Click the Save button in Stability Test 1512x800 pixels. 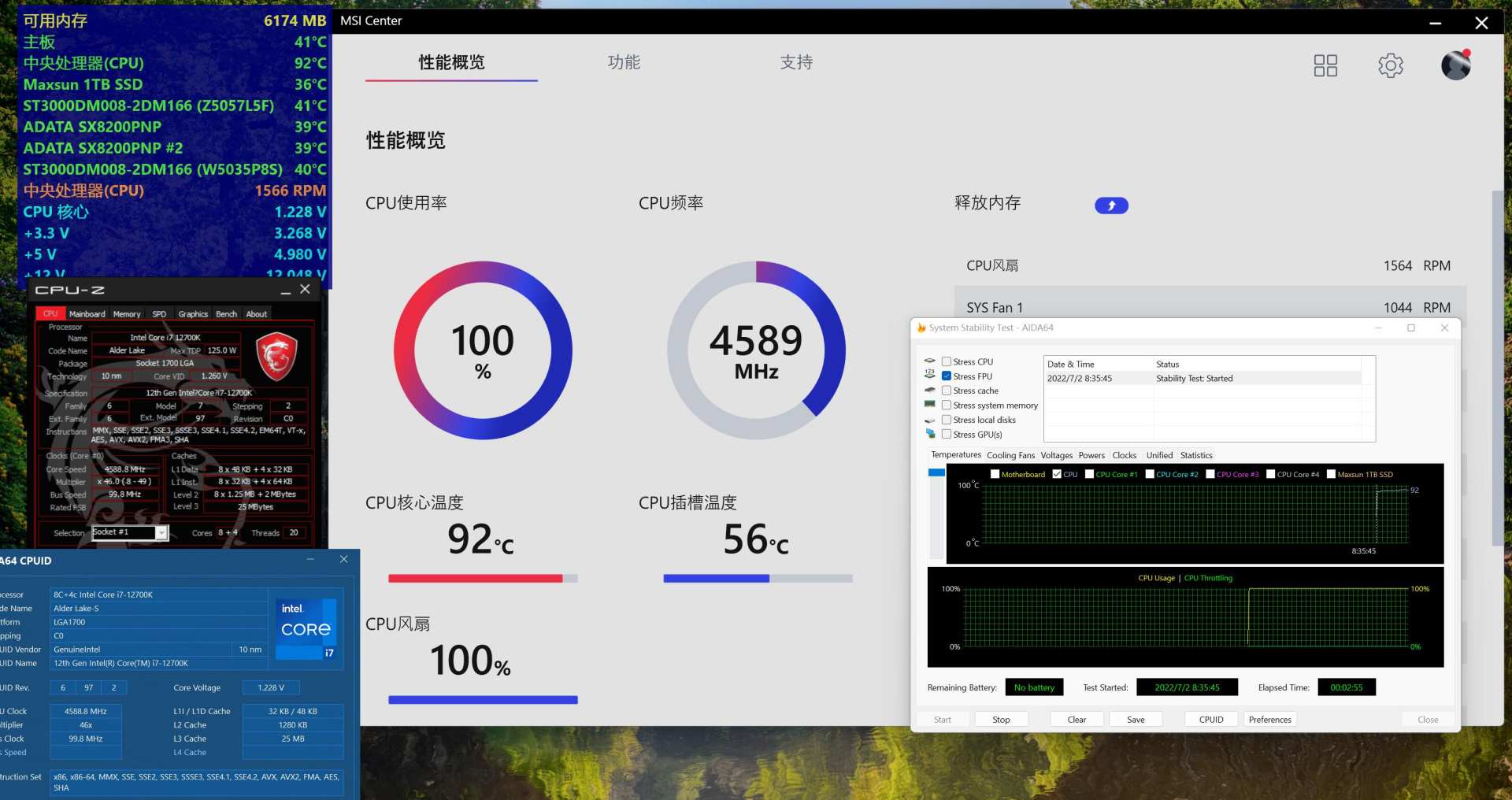click(x=1136, y=720)
